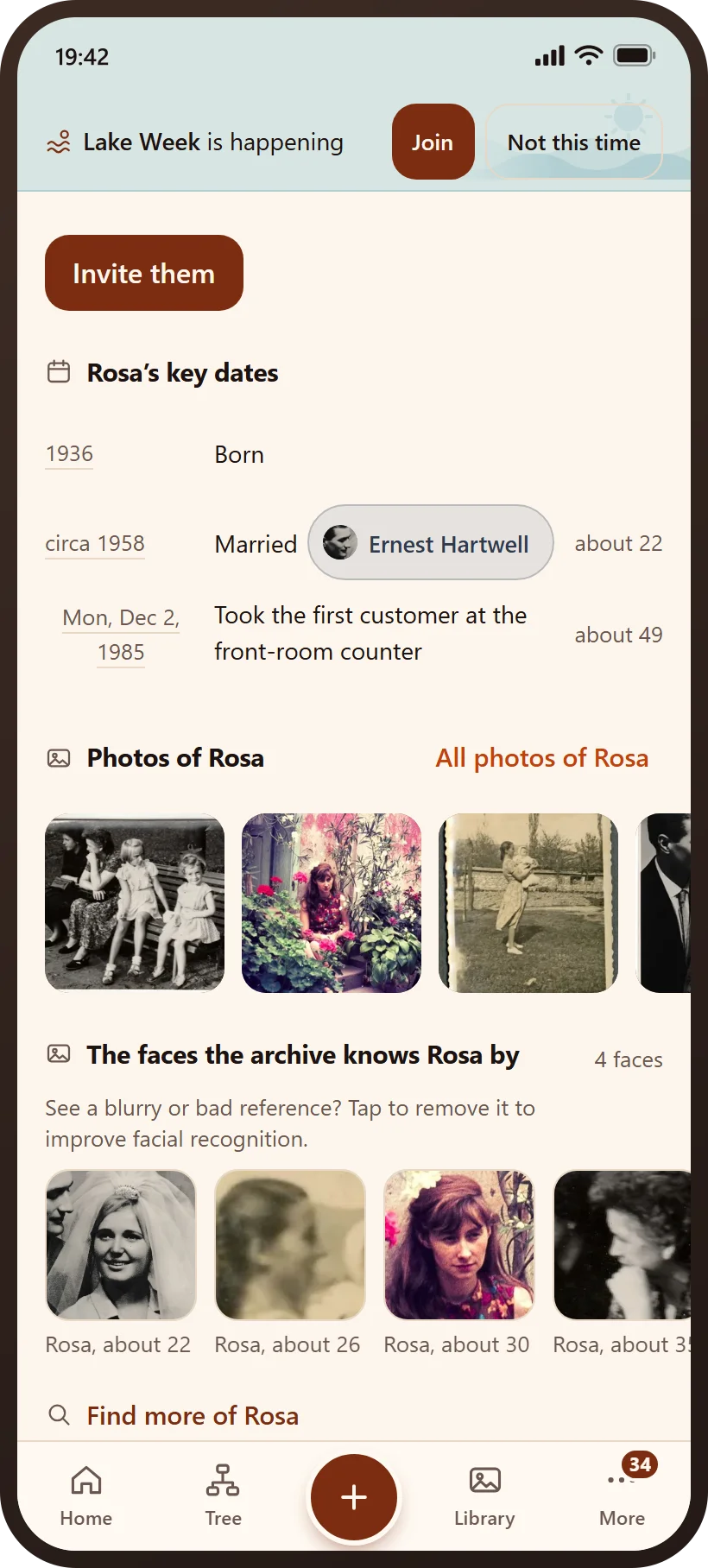The width and height of the screenshot is (708, 1568).
Task: Click the 'Rosa, about 30' caption
Action: click(x=457, y=1345)
